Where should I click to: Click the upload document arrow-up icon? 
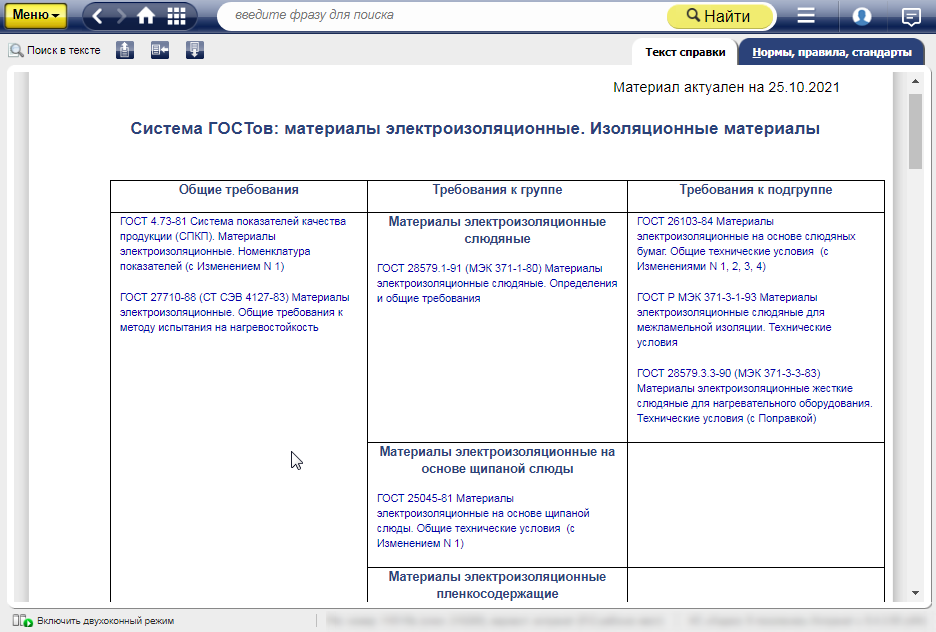tap(125, 50)
